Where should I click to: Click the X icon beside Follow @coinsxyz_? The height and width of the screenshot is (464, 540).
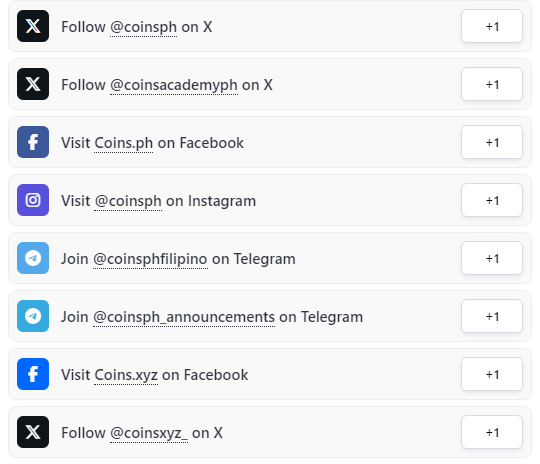tap(33, 432)
